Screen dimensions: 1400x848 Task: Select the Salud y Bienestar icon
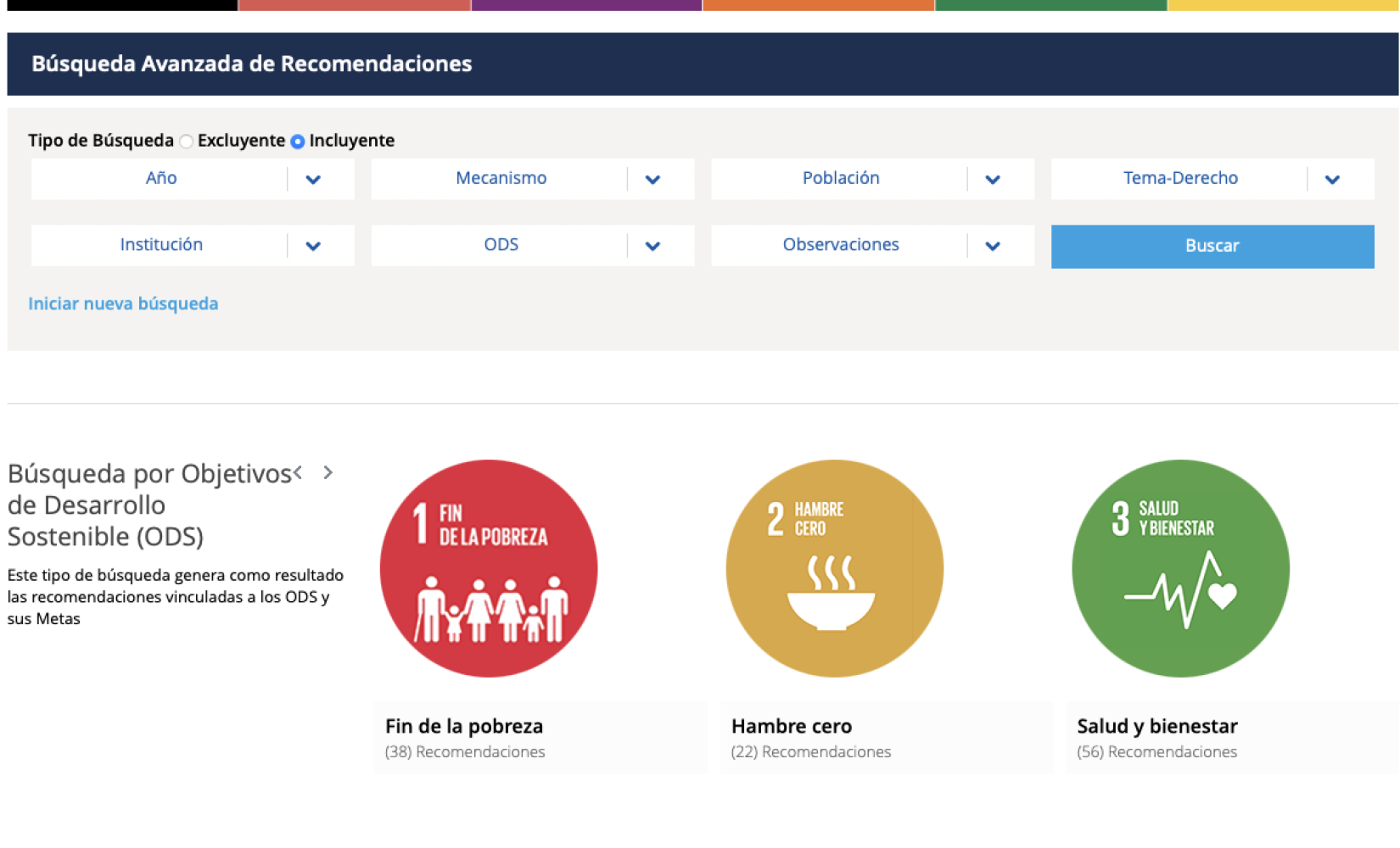1181,568
